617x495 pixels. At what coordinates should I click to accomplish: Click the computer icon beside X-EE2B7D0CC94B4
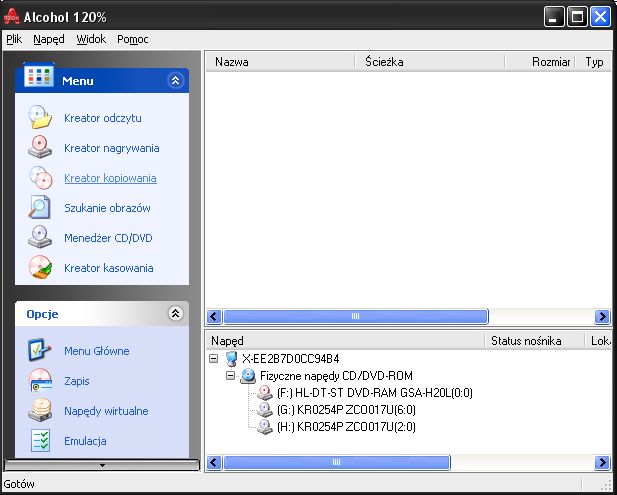coord(231,358)
